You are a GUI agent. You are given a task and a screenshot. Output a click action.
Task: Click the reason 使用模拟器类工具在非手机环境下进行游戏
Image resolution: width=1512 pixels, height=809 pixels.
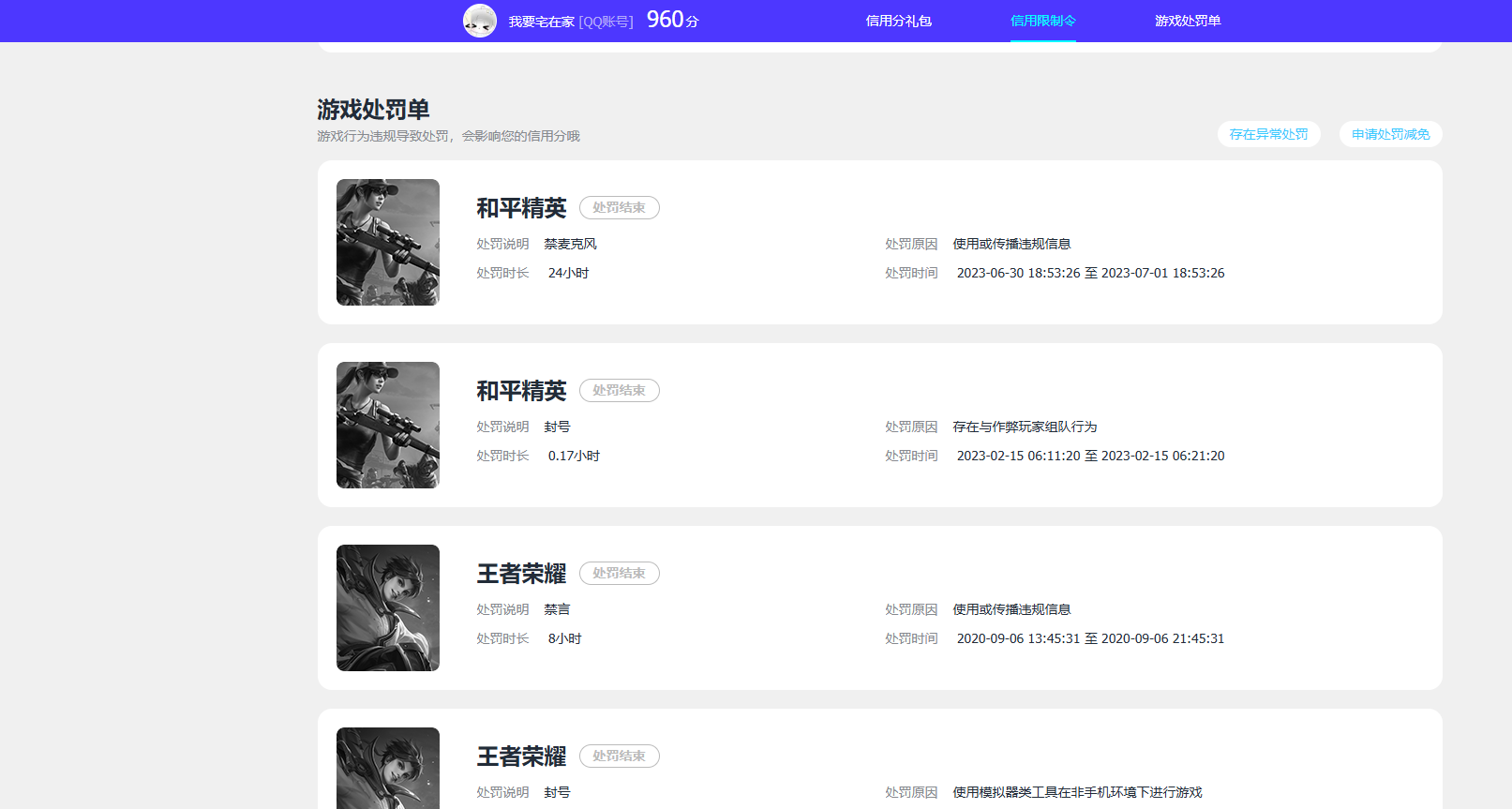click(1078, 792)
